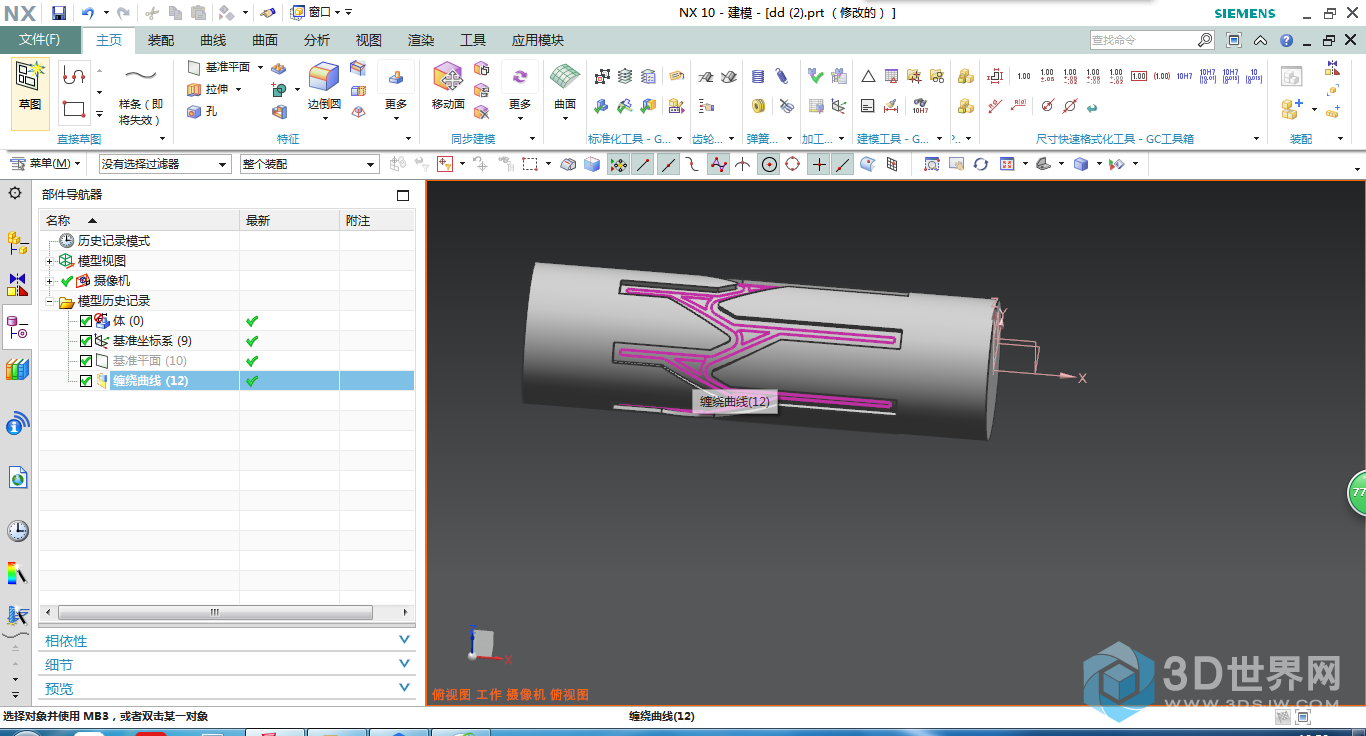Toggle the snap to intersection cross button

coord(743,164)
